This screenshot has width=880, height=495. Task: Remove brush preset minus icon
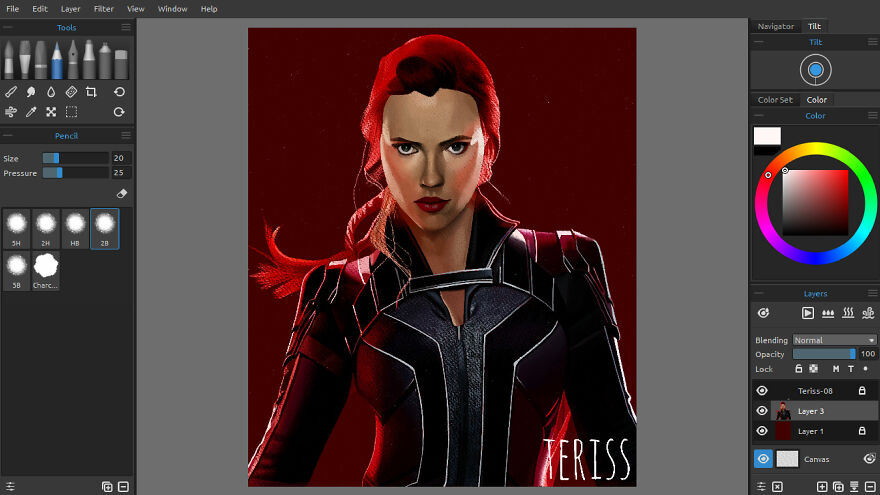click(123, 487)
